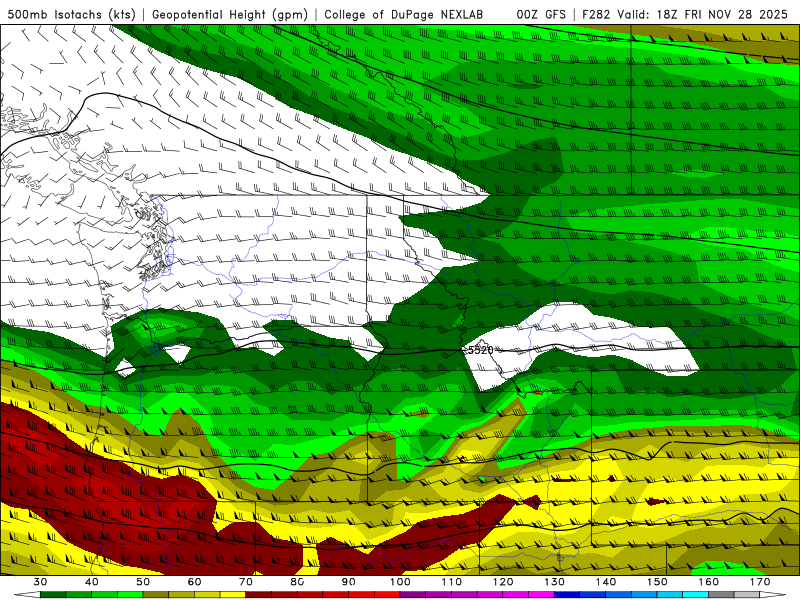This screenshot has height=600, width=800.
Task: Click the '500mb Isotachs (kts)' title text
Action: (71, 14)
